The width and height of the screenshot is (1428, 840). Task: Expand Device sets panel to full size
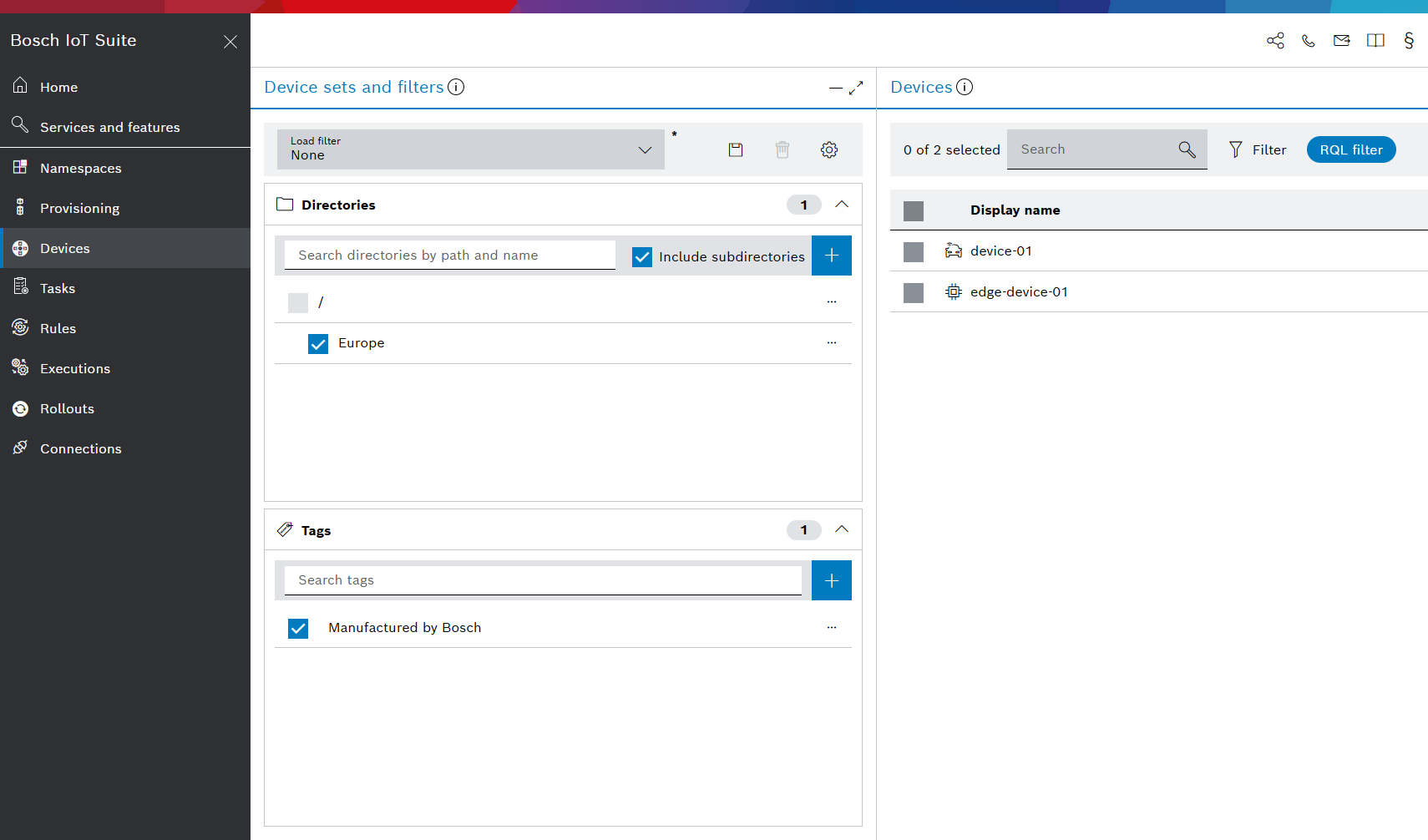point(856,88)
